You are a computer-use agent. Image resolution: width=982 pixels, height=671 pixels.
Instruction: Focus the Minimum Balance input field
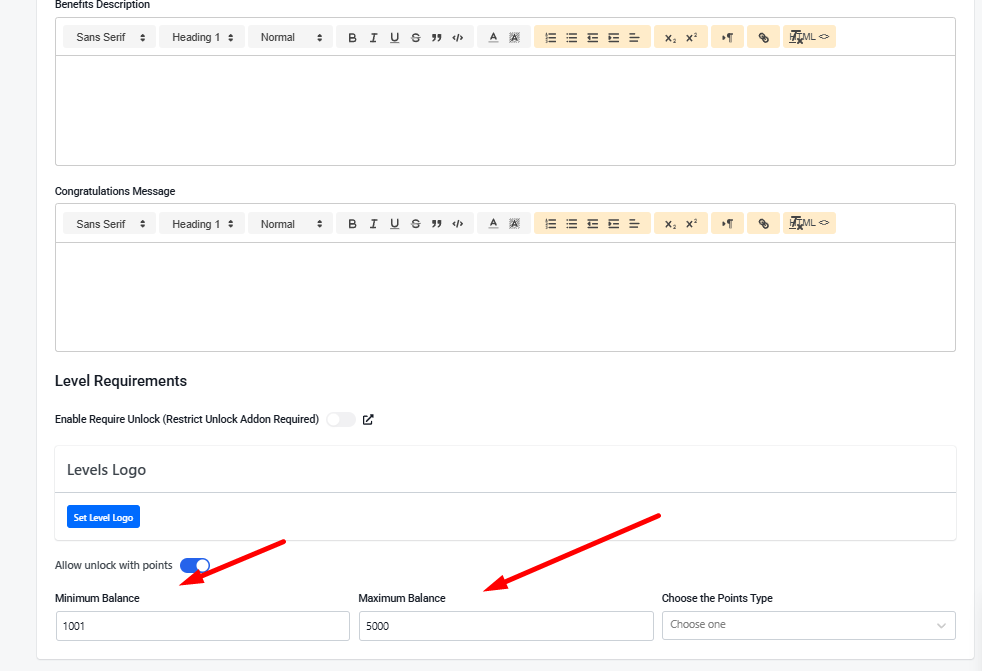(203, 626)
